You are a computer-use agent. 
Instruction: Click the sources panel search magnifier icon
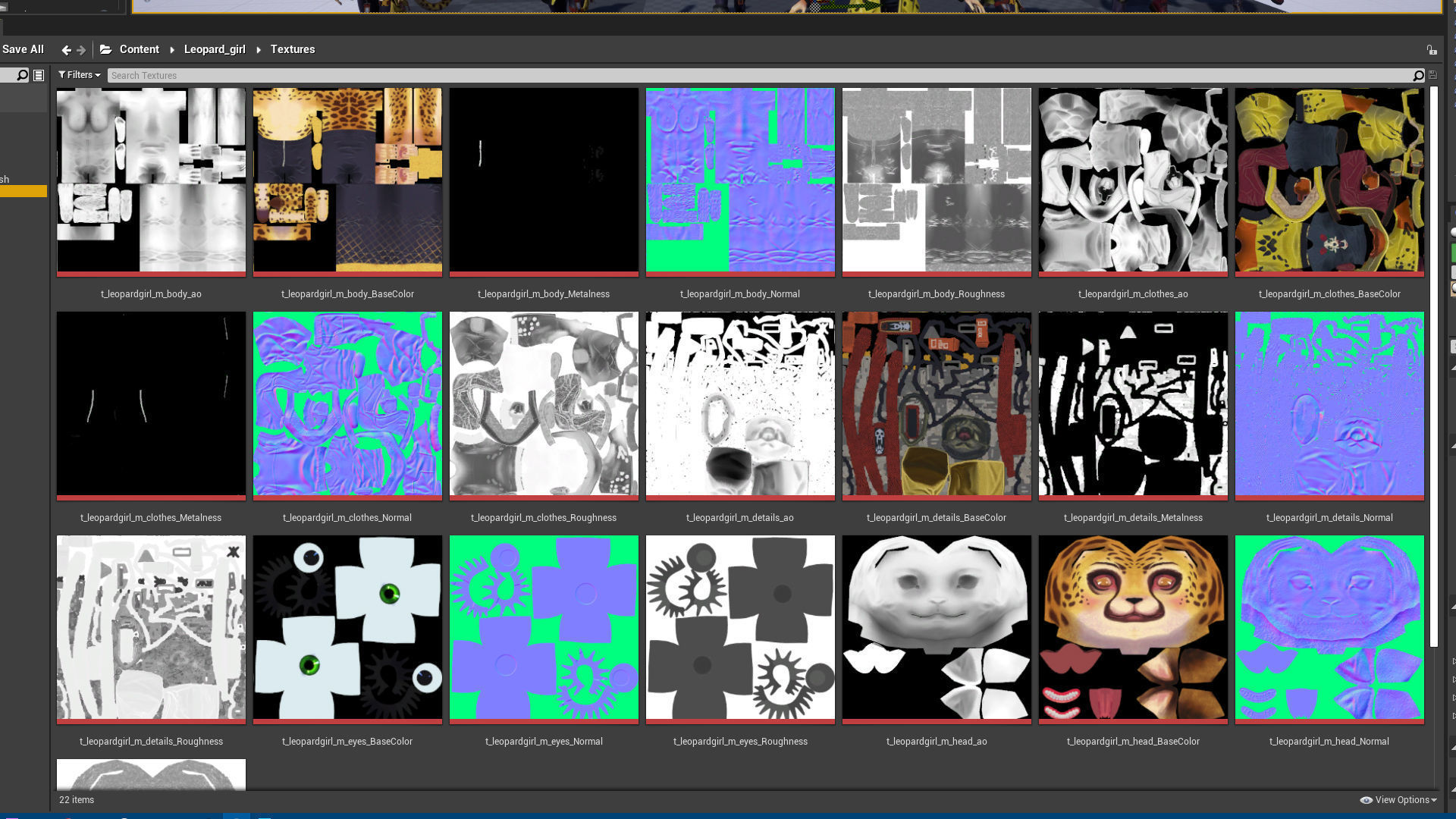(x=22, y=75)
